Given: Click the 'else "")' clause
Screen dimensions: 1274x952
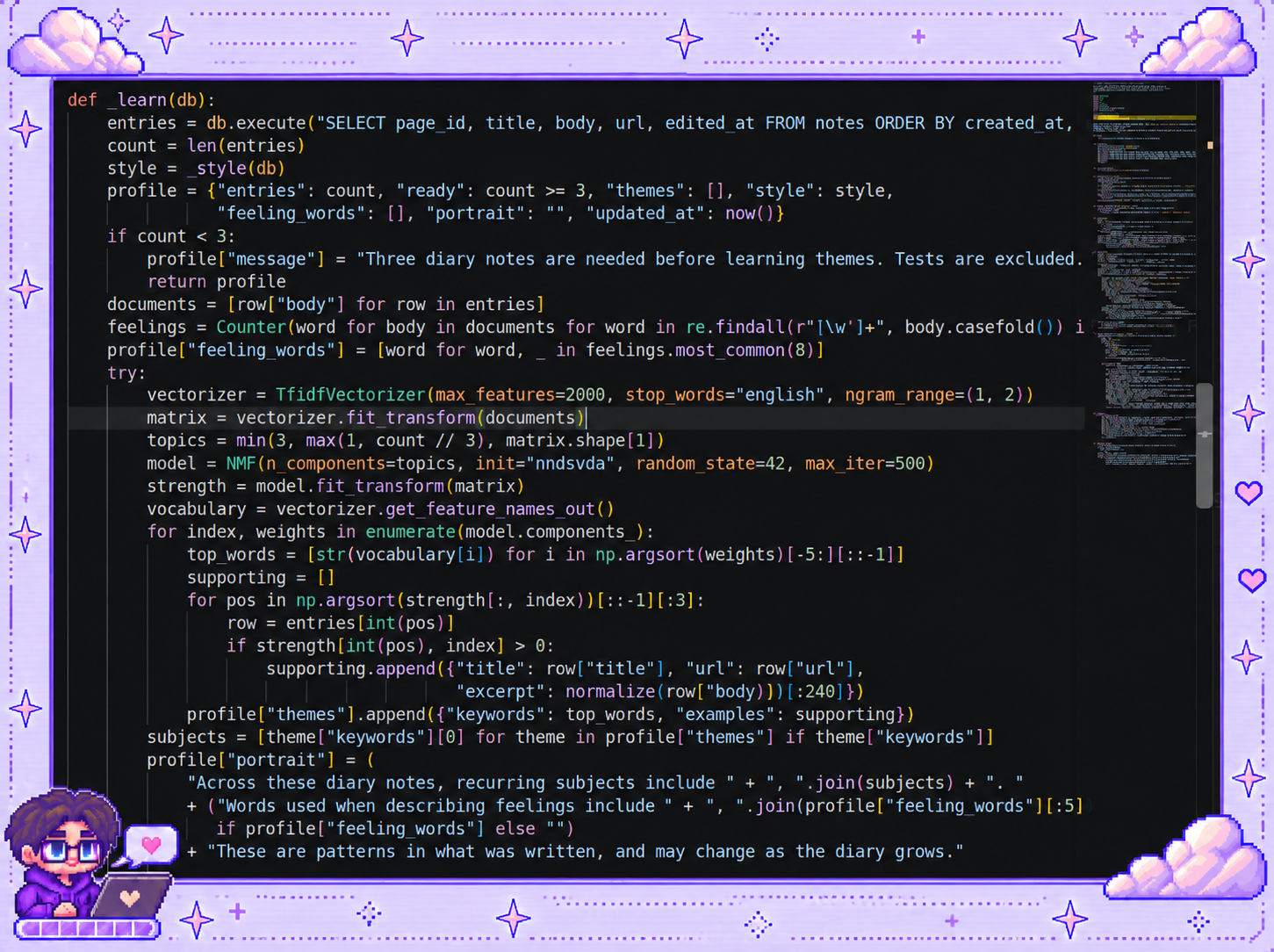Looking at the screenshot, I should coord(535,829).
